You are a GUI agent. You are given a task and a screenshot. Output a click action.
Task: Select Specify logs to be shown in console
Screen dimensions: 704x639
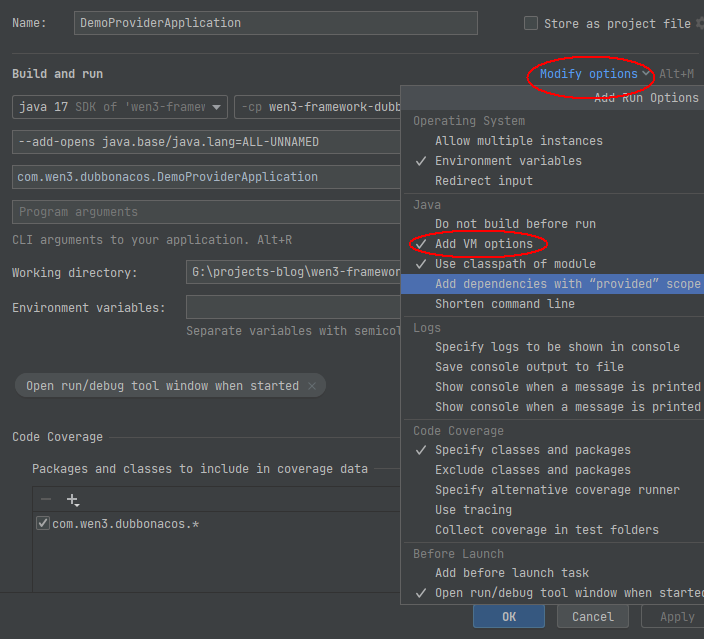[552, 347]
